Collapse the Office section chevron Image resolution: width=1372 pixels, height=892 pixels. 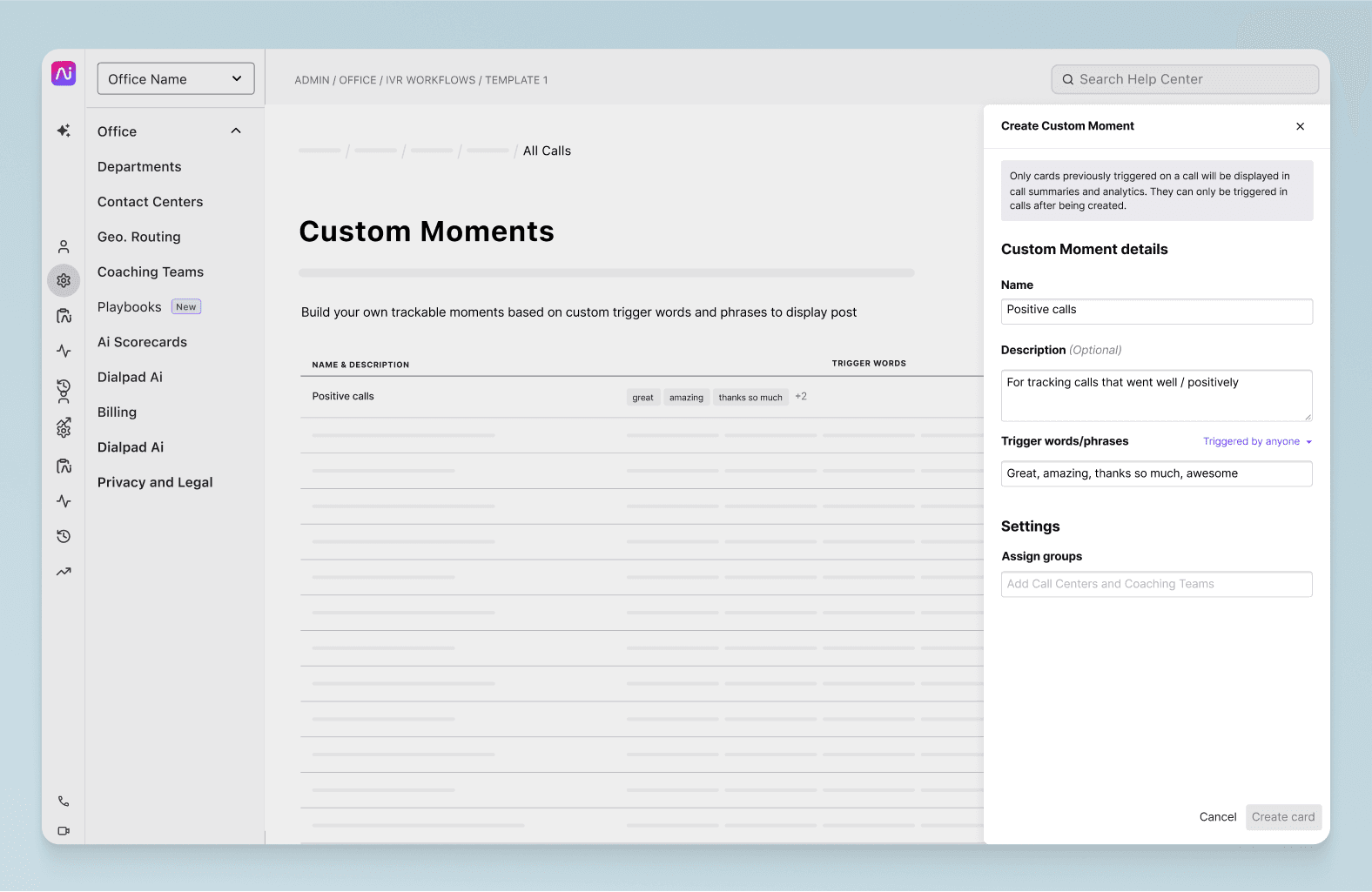pos(236,131)
